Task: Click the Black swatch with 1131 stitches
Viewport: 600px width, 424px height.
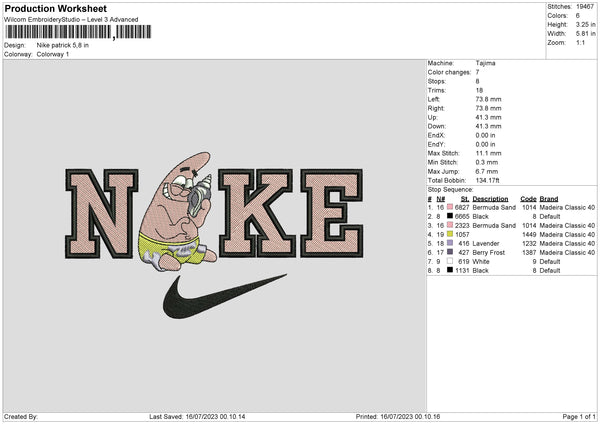Action: tap(450, 270)
